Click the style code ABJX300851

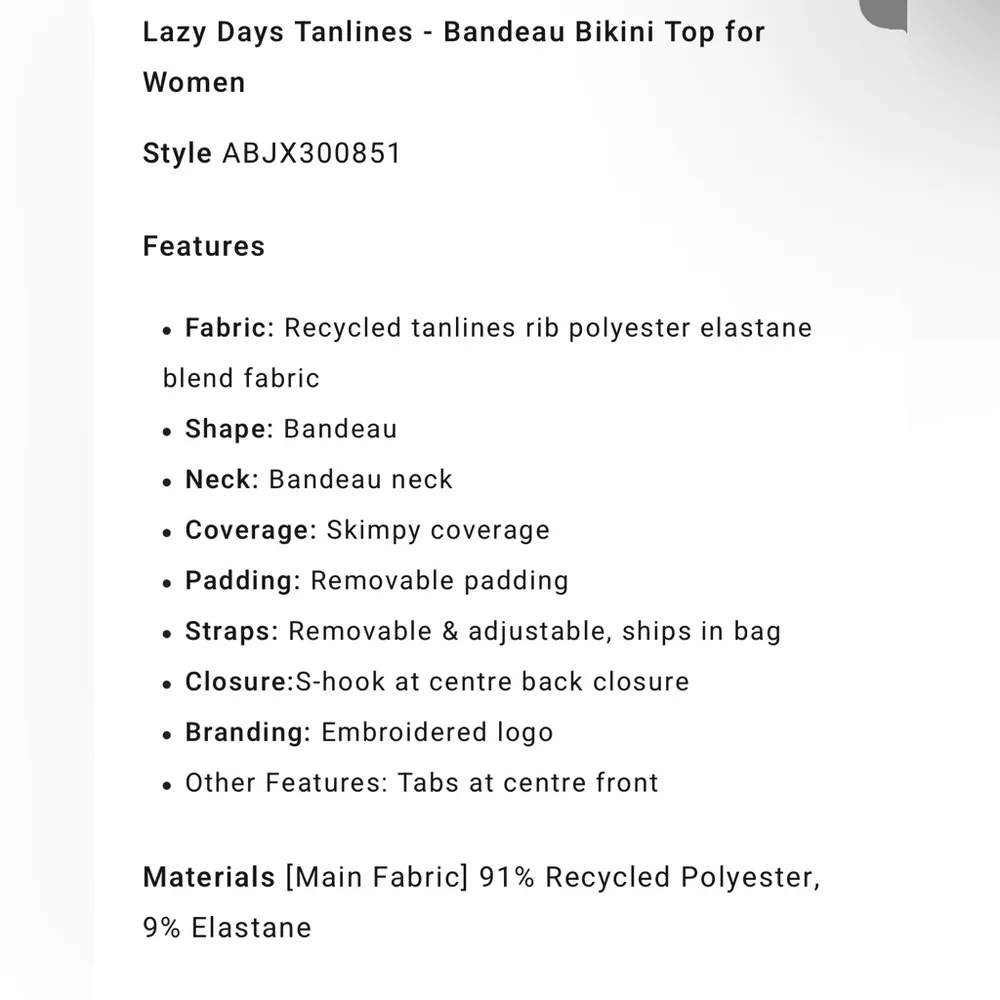pyautogui.click(x=311, y=153)
